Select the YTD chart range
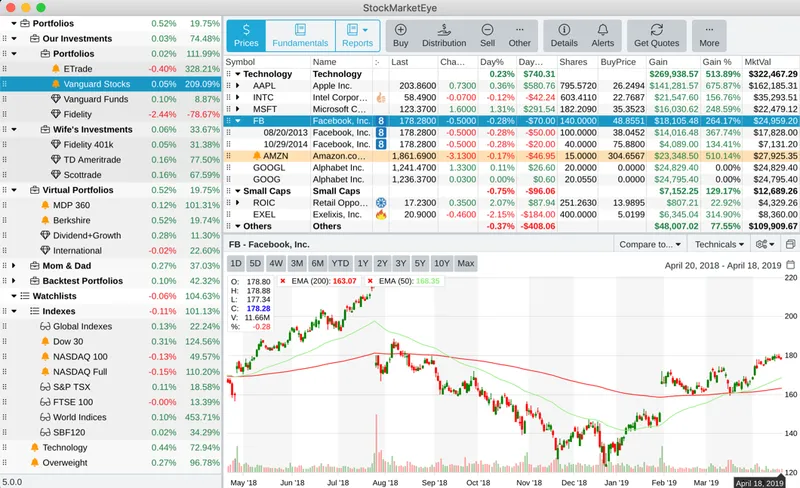Image resolution: width=800 pixels, height=488 pixels. point(340,263)
